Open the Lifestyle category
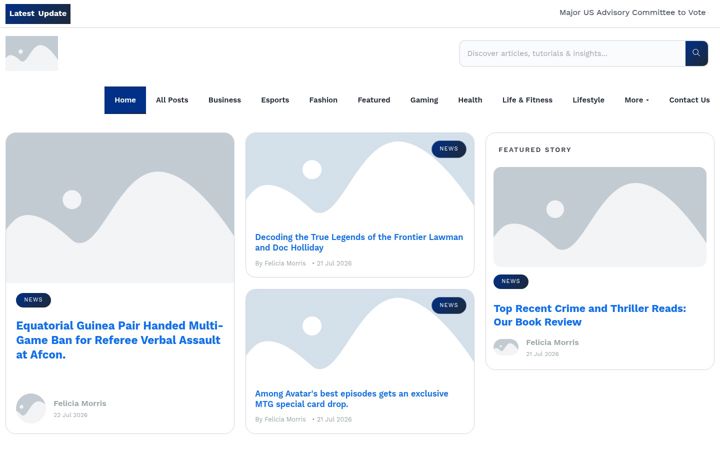Image resolution: width=720 pixels, height=450 pixels. tap(588, 100)
